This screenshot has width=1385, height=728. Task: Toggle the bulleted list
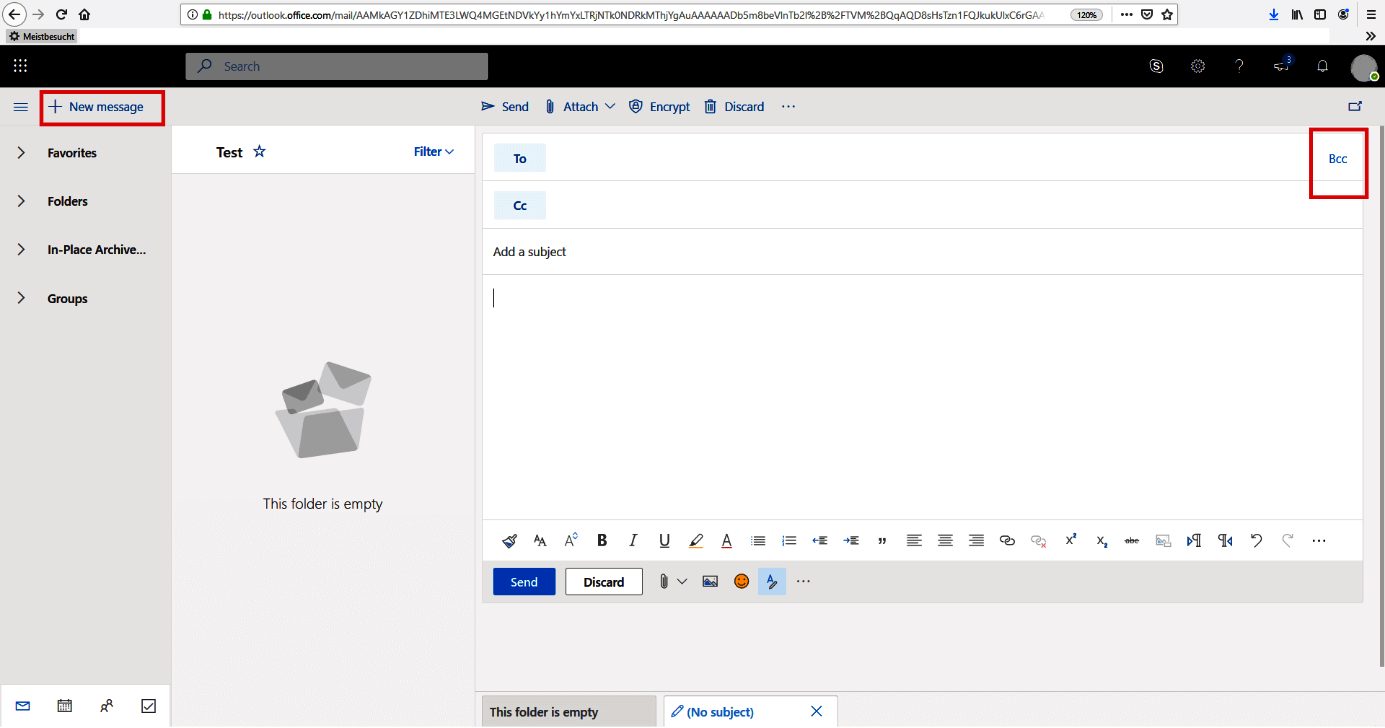coord(758,540)
